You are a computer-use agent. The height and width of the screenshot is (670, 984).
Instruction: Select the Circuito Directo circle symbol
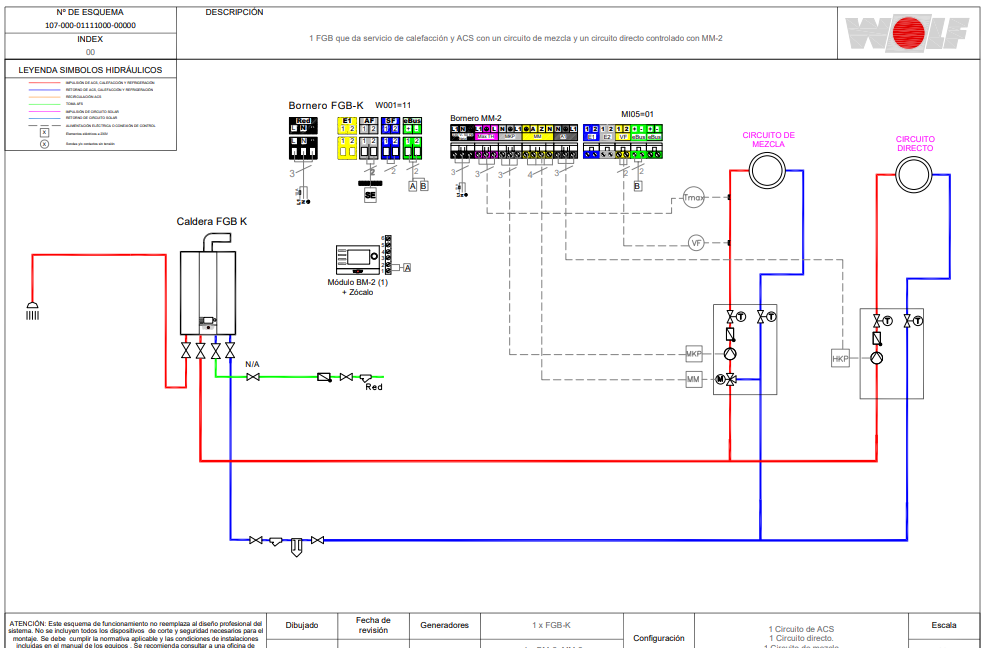click(914, 174)
